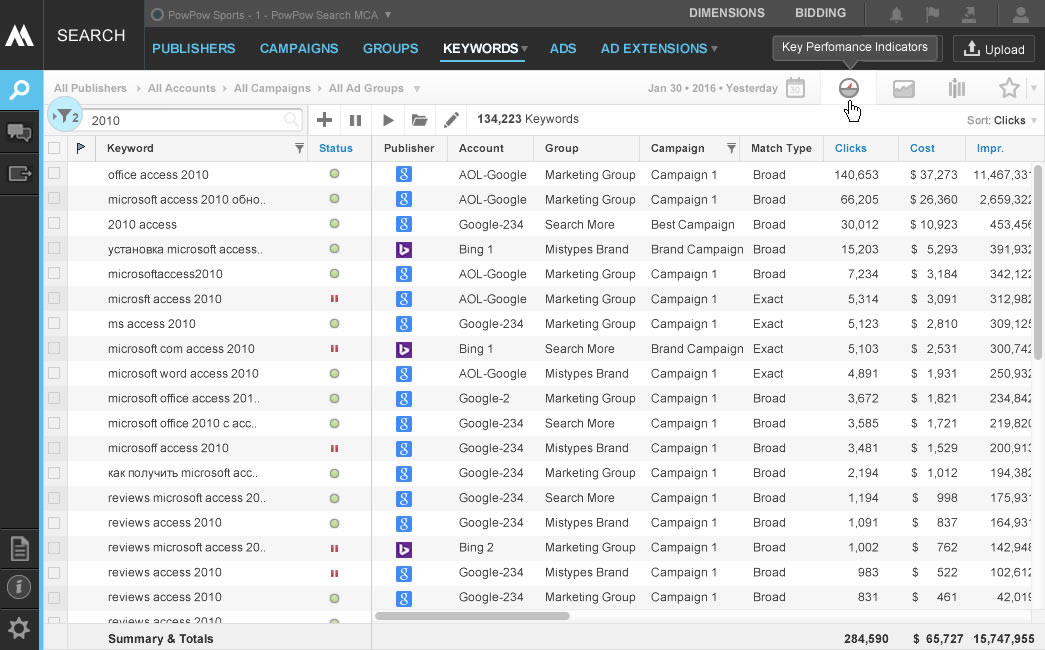Viewport: 1045px width, 650px height.
Task: Click the Impr. column header
Action: pos(990,148)
